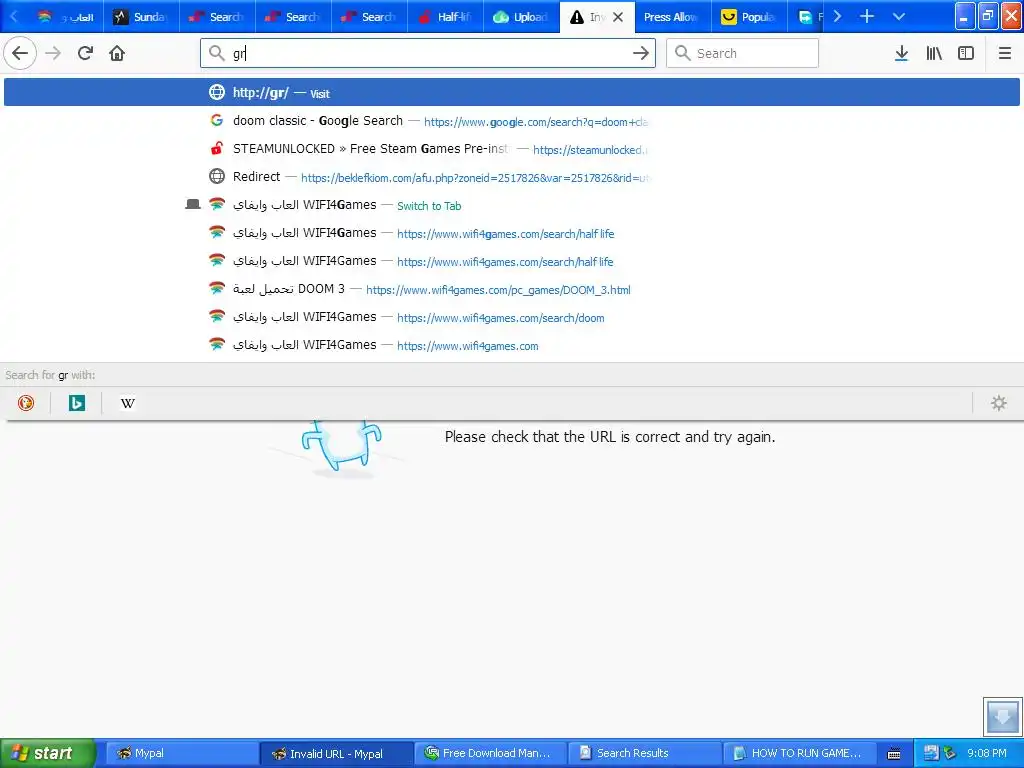Select doom classic - Google Search suggestion
This screenshot has width=1024, height=768.
[511, 121]
